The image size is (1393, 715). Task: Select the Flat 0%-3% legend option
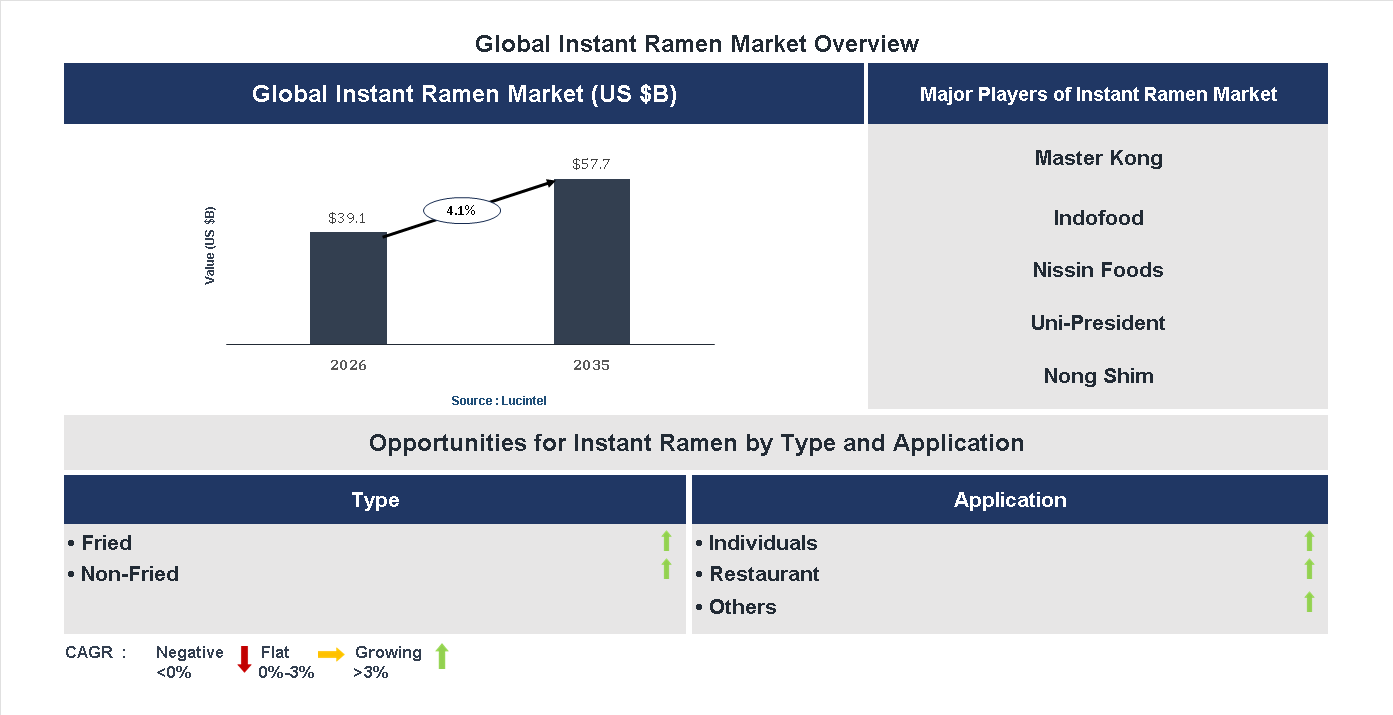[286, 661]
